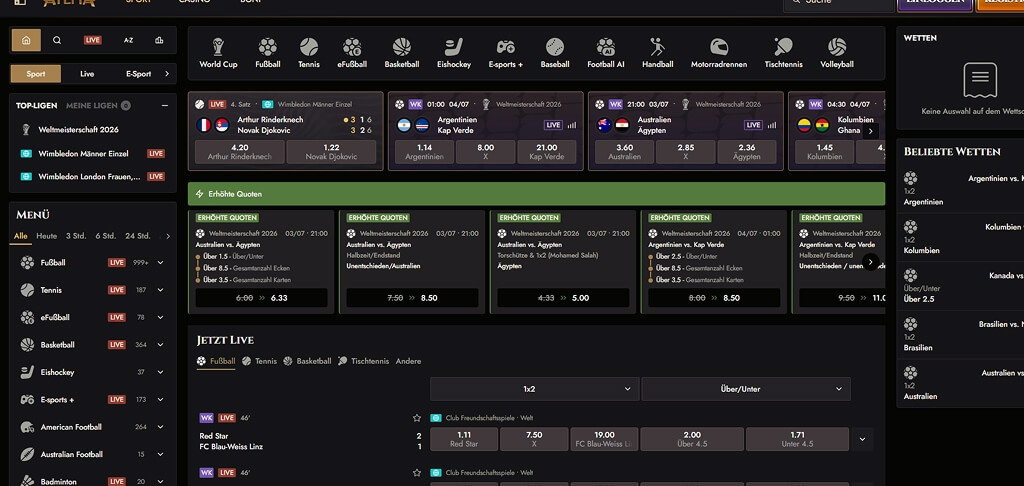Click the home icon in left sidebar
Viewport: 1024px width, 486px height.
pyautogui.click(x=26, y=40)
